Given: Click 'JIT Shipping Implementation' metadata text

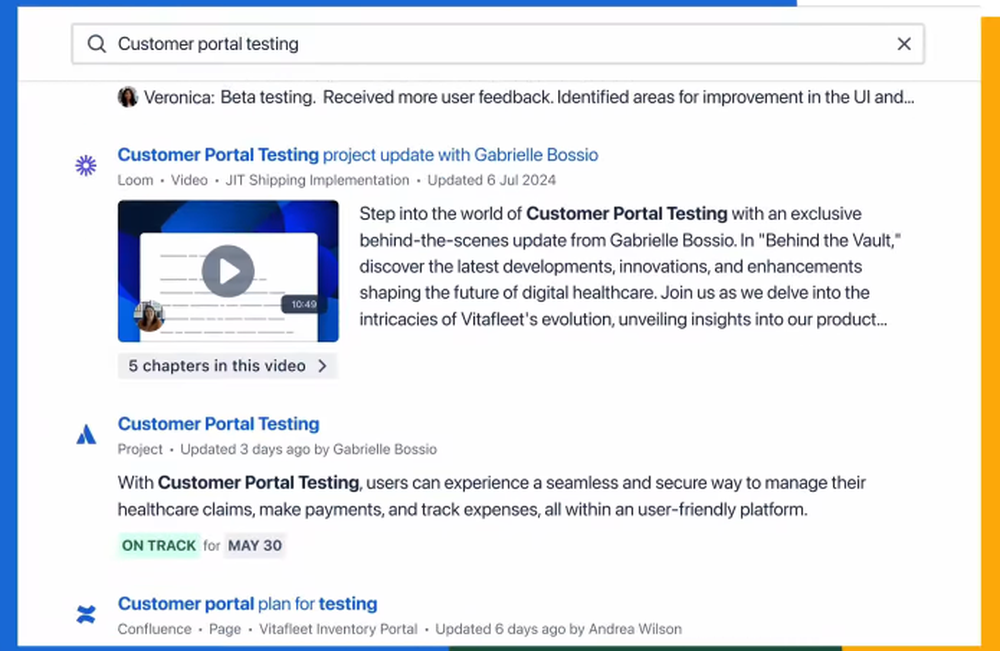Looking at the screenshot, I should 317,180.
